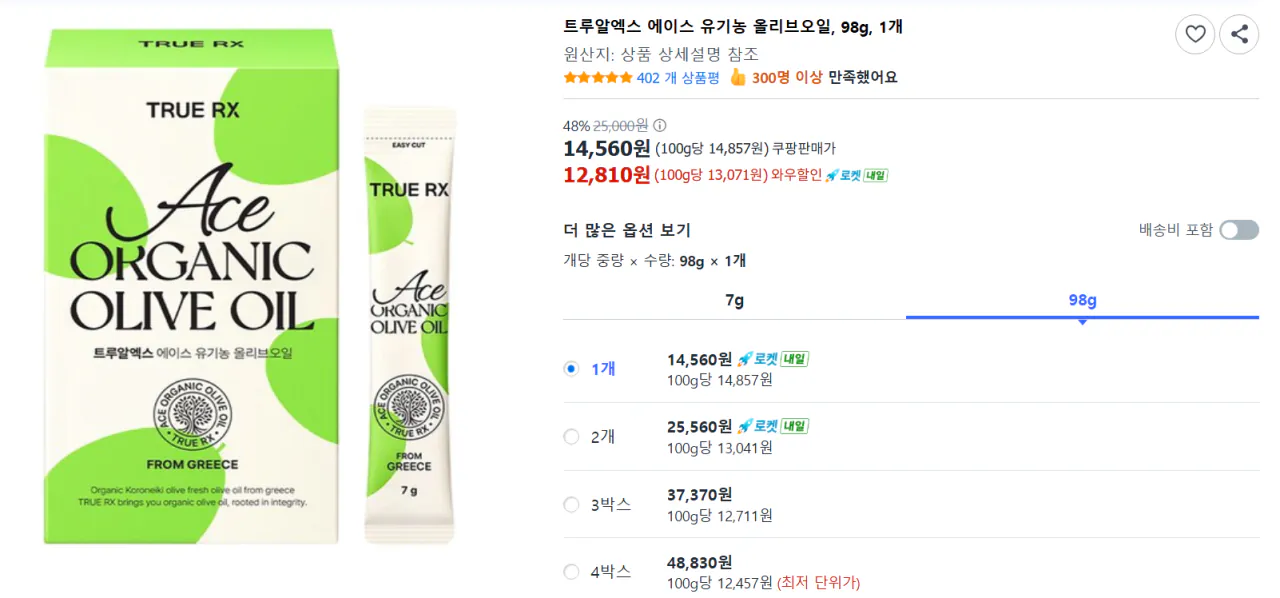Select the 4박스 option radio button
1280x598 pixels.
point(571,571)
